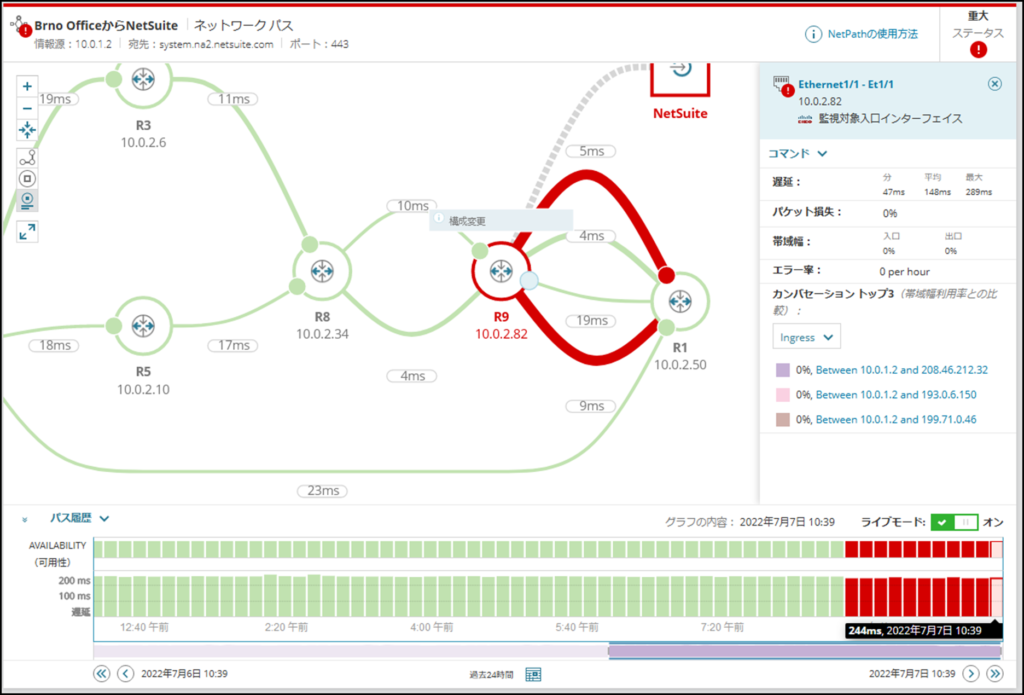Click the 10ms latency label

point(413,206)
